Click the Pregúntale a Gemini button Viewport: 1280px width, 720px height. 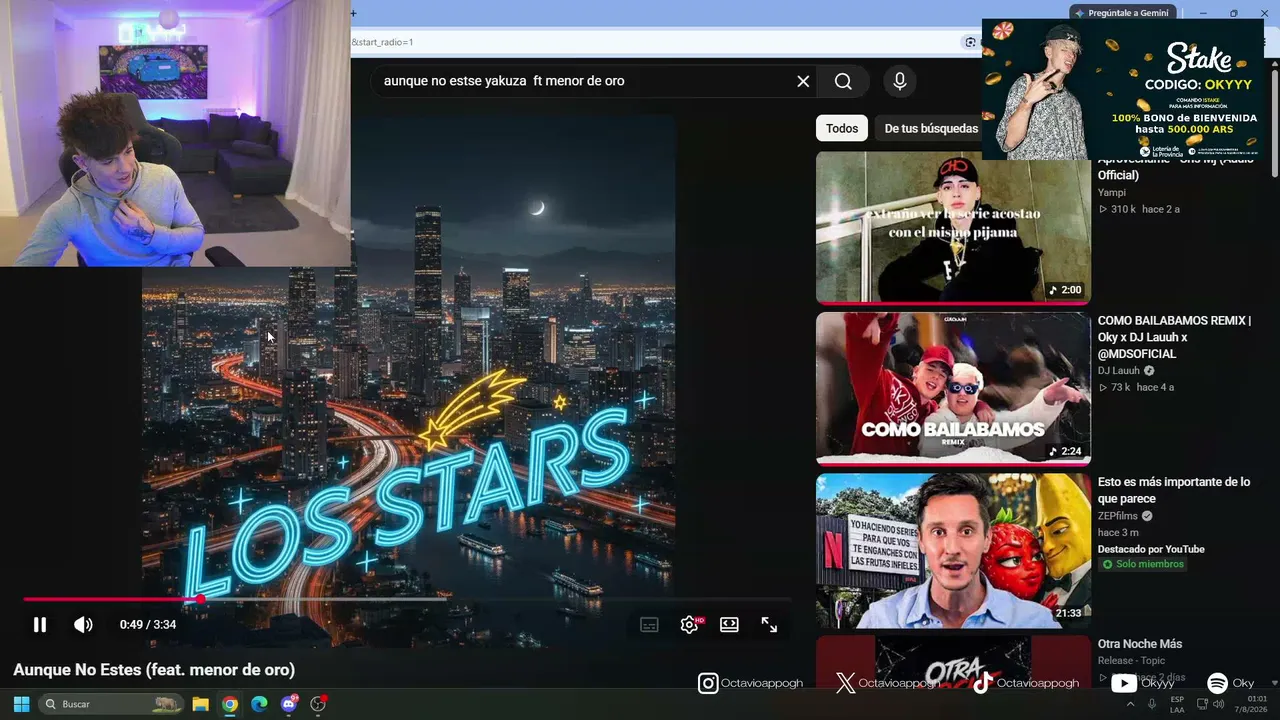[1121, 13]
